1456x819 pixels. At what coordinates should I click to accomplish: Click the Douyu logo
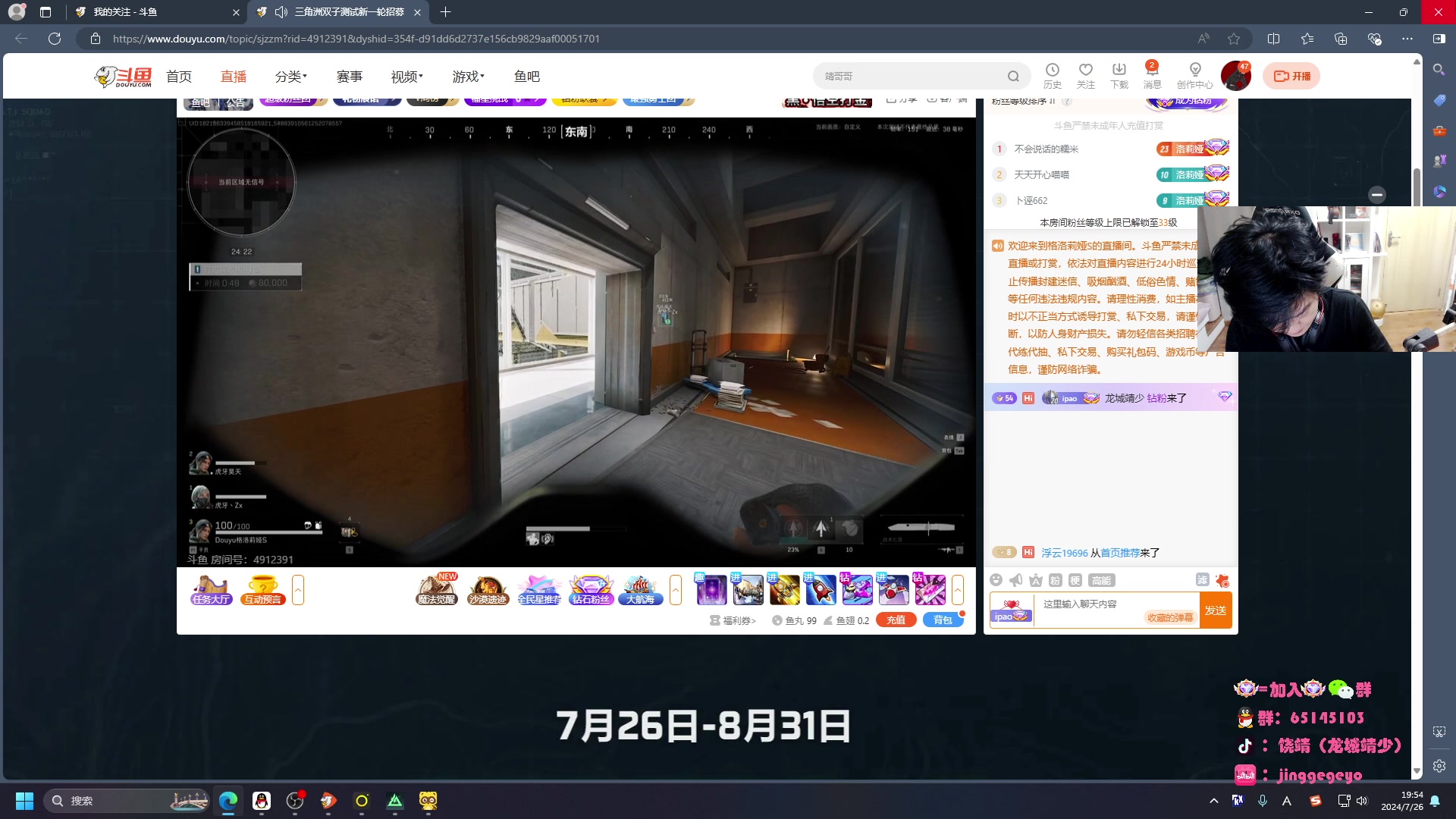(x=123, y=76)
